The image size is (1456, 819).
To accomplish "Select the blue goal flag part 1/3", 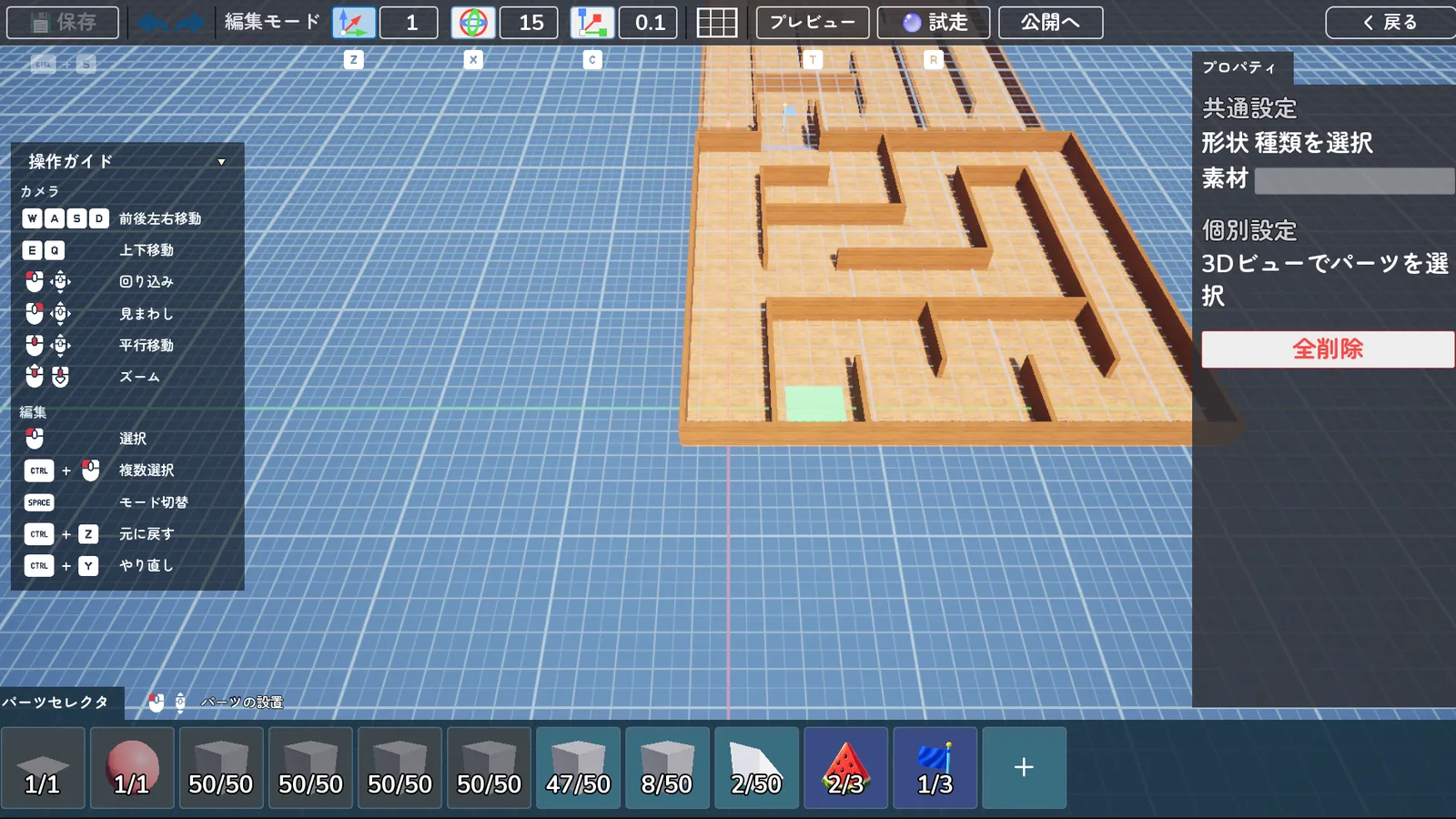I will 935,767.
